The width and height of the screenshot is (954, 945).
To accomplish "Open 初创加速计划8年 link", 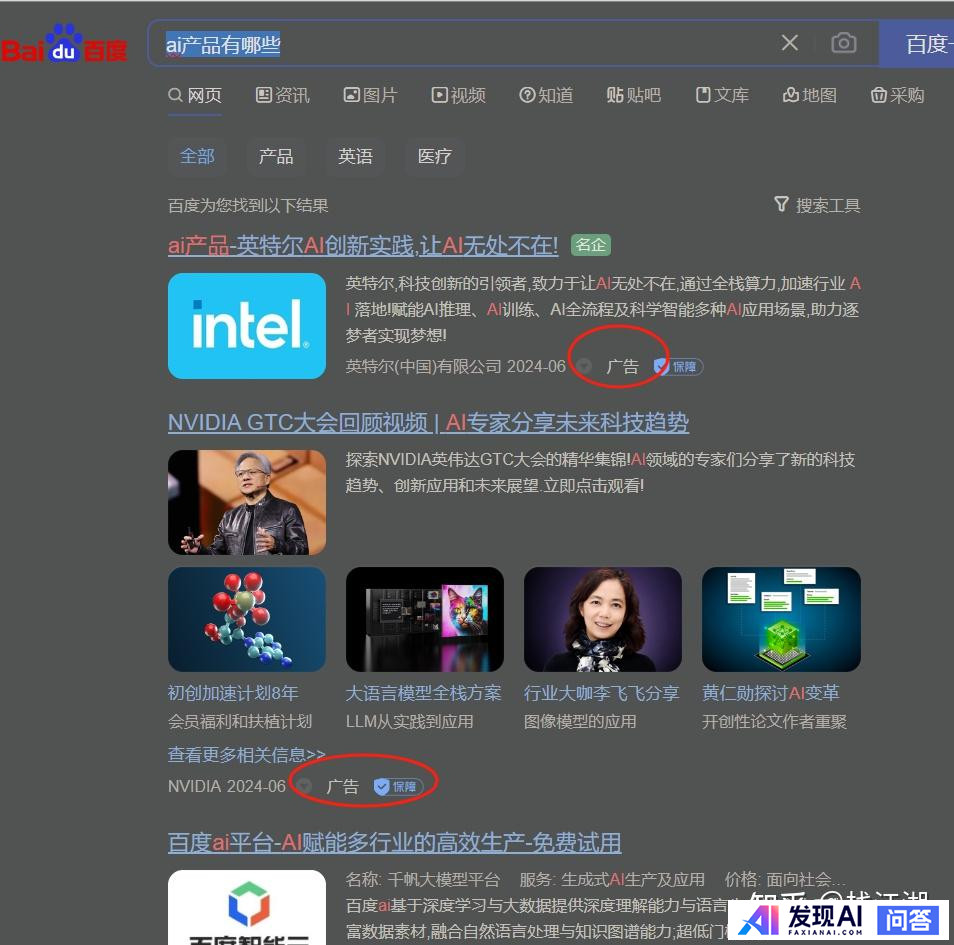I will click(x=233, y=692).
